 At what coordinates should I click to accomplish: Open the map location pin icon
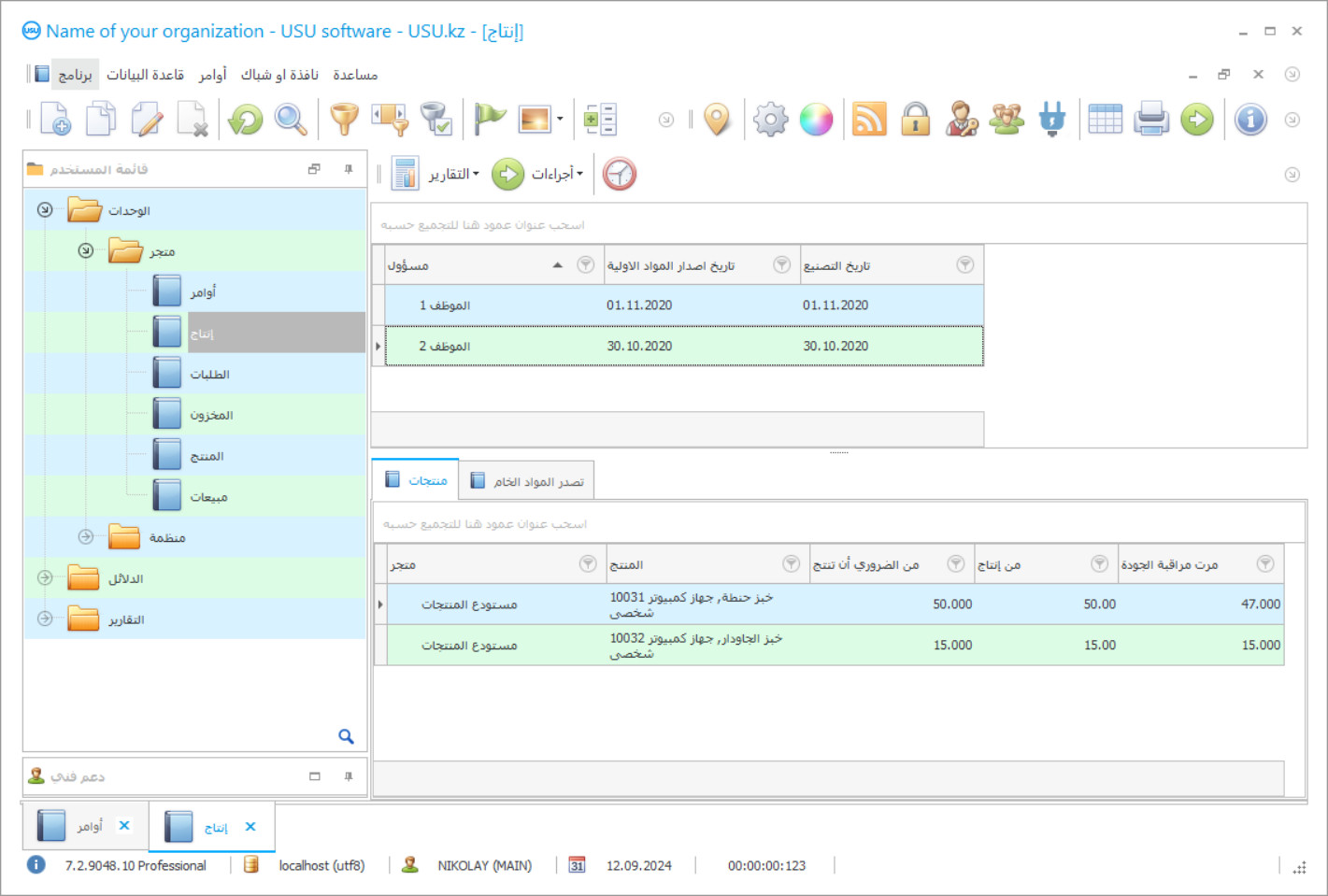click(717, 120)
